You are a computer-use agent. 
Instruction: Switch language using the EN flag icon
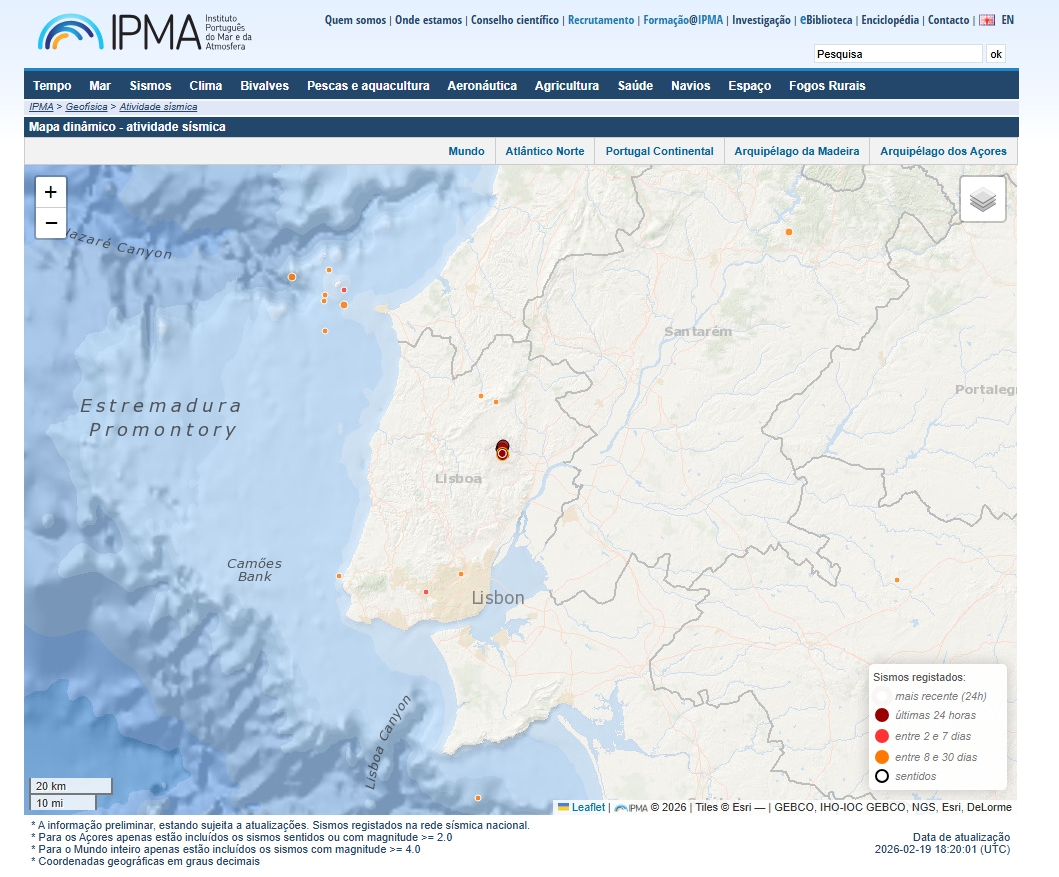[986, 20]
